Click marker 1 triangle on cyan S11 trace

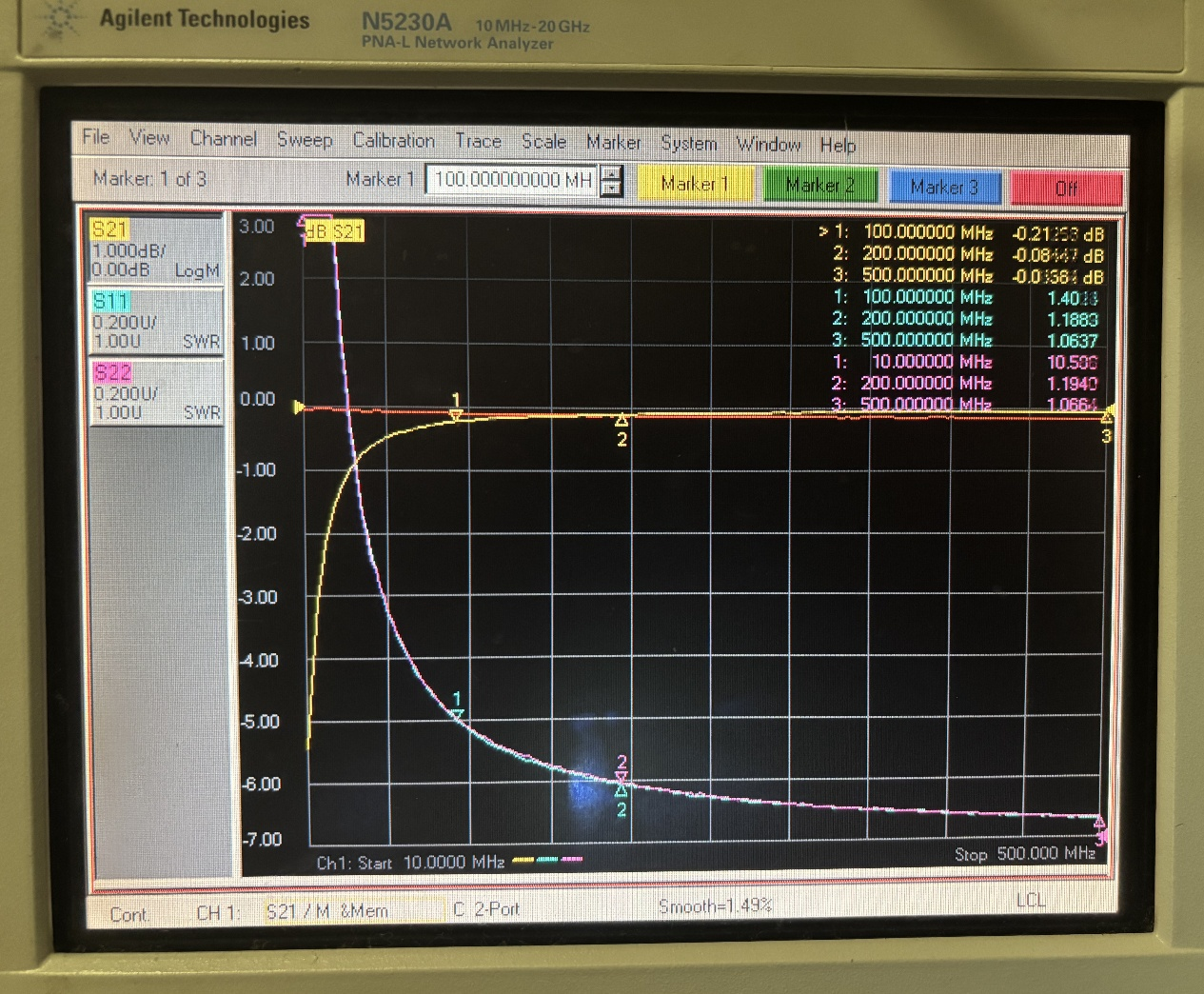coord(457,714)
